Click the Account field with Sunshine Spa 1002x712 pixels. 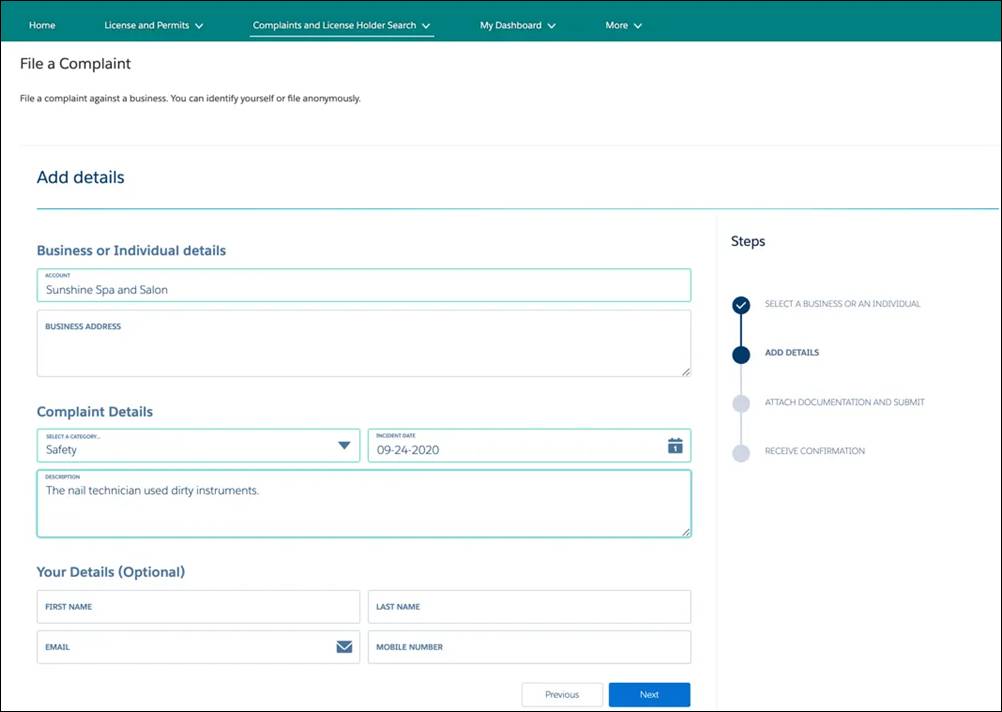click(364, 285)
